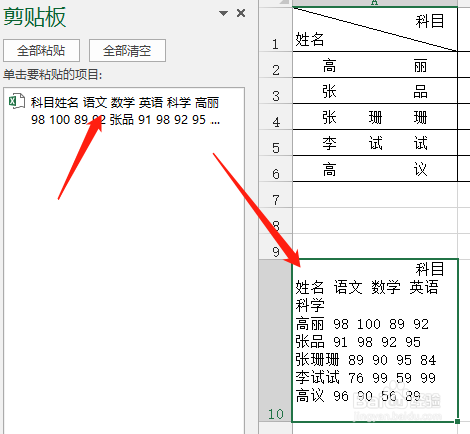Select the cell containing 高 议

(375, 169)
